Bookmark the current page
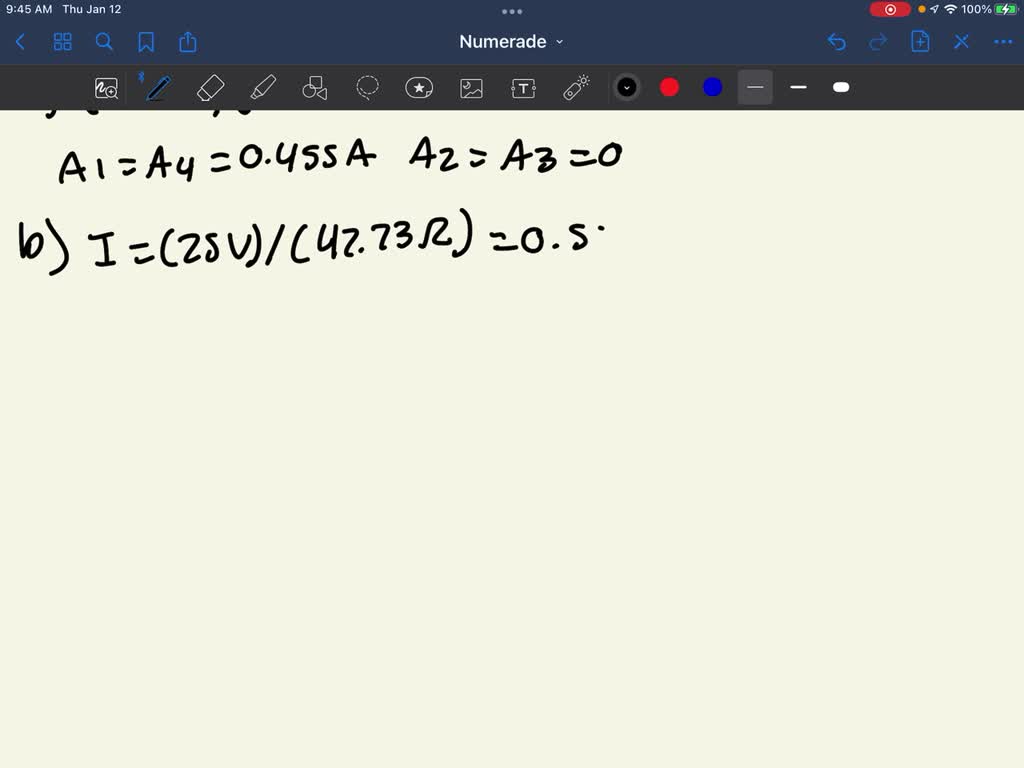The image size is (1024, 768). (x=146, y=42)
